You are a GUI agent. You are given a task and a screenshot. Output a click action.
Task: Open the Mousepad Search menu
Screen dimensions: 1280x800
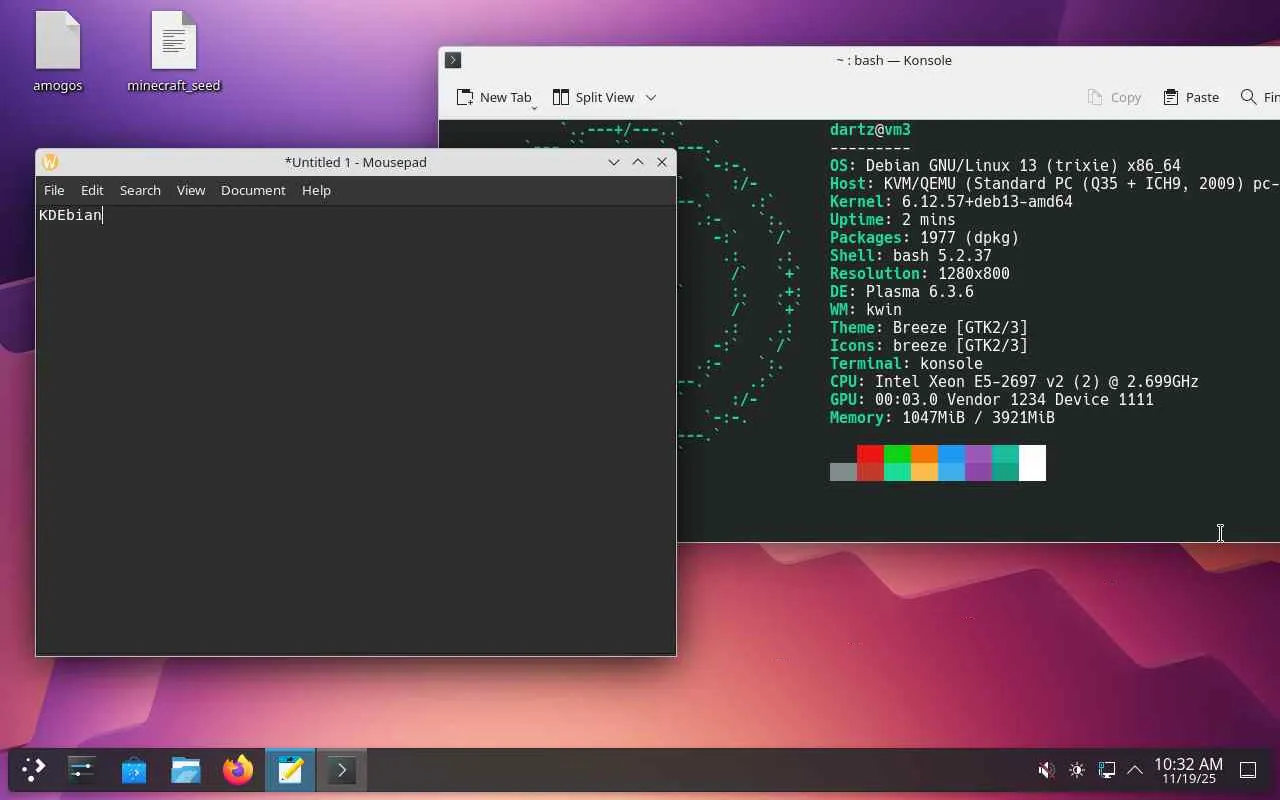click(140, 190)
